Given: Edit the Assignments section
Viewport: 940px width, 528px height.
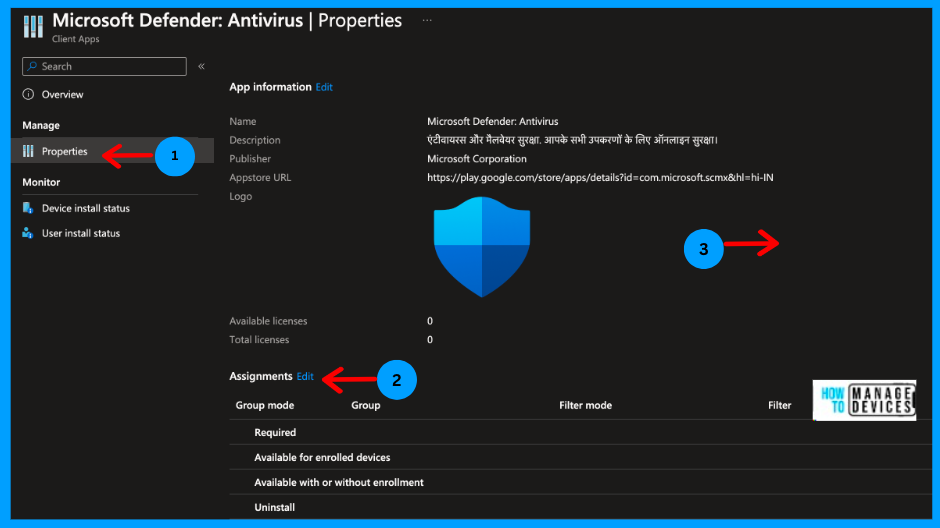Looking at the screenshot, I should coord(305,376).
